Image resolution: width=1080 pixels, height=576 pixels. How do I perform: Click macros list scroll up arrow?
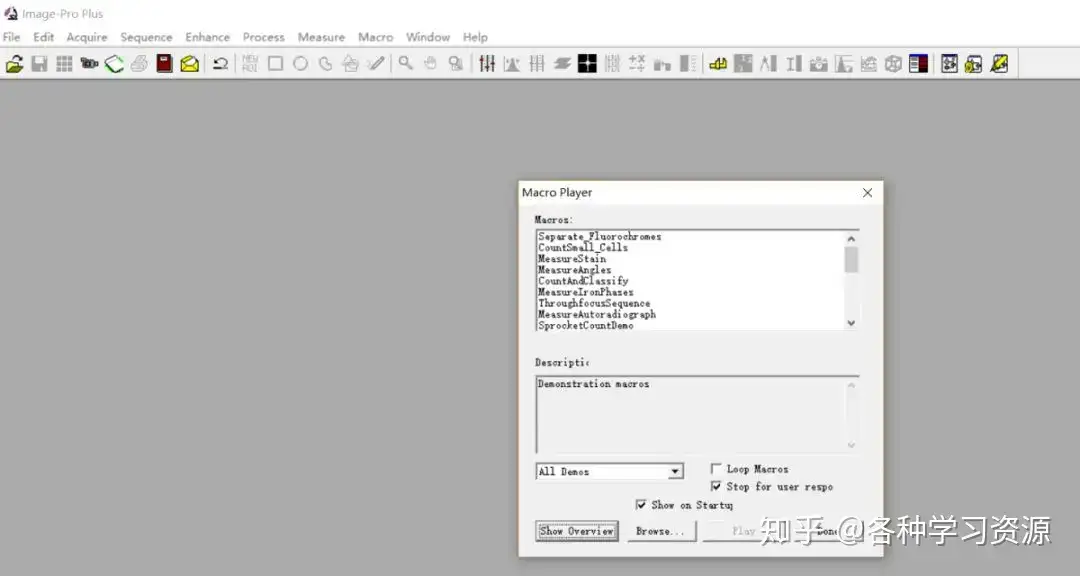[851, 238]
